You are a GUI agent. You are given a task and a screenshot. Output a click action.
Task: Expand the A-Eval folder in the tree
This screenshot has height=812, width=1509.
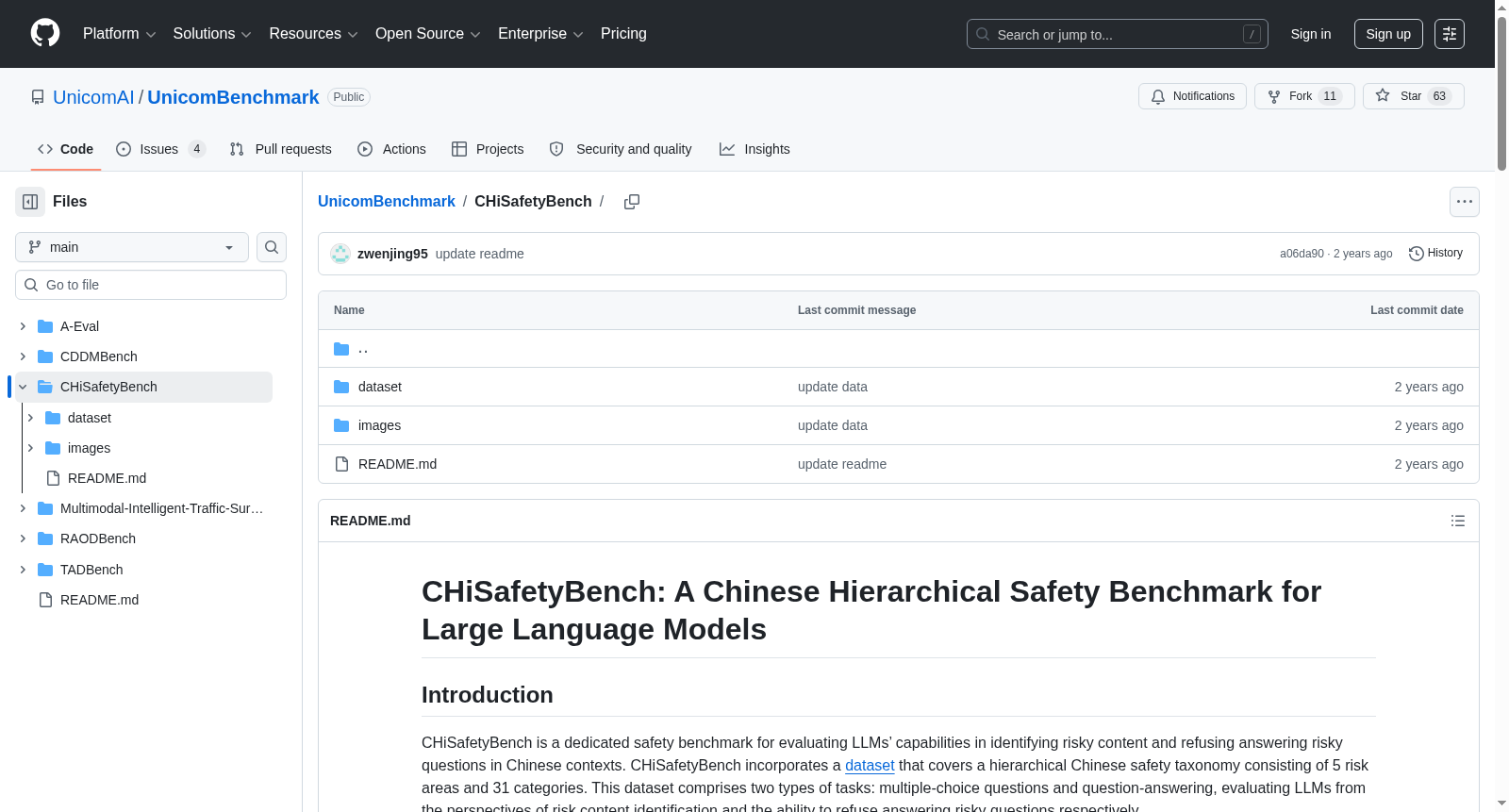pos(23,326)
